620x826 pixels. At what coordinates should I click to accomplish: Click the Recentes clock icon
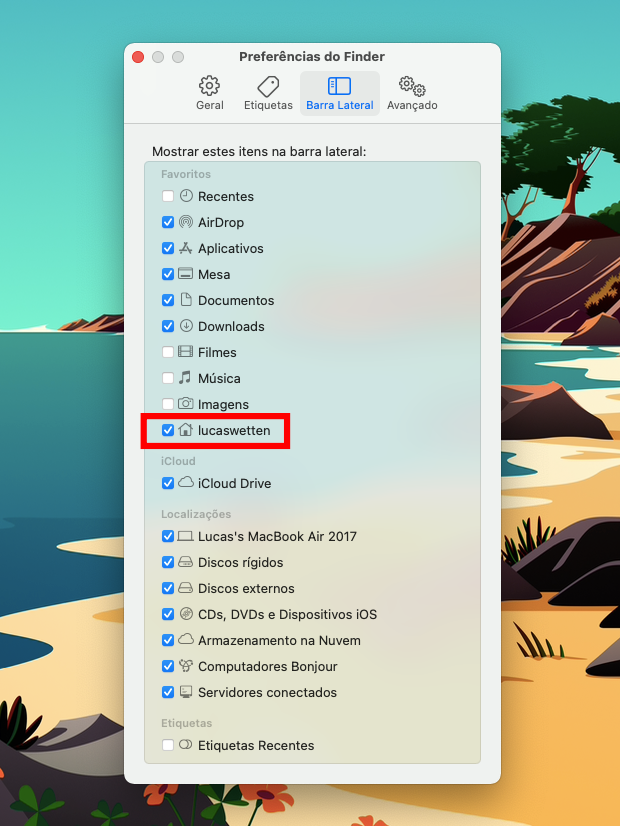click(186, 196)
